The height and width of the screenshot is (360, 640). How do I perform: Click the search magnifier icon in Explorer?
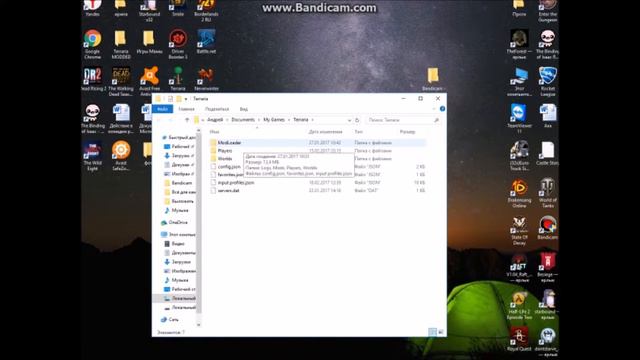click(436, 120)
